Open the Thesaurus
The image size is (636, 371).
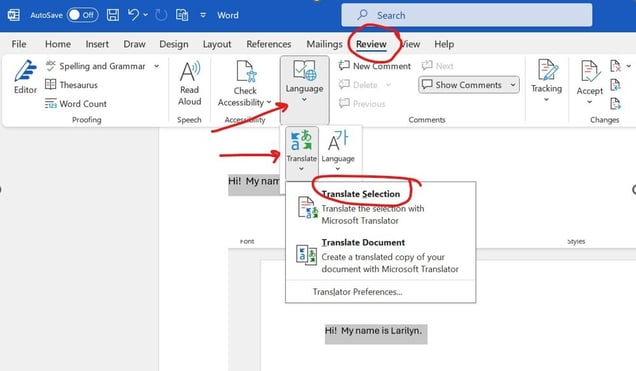coord(71,85)
